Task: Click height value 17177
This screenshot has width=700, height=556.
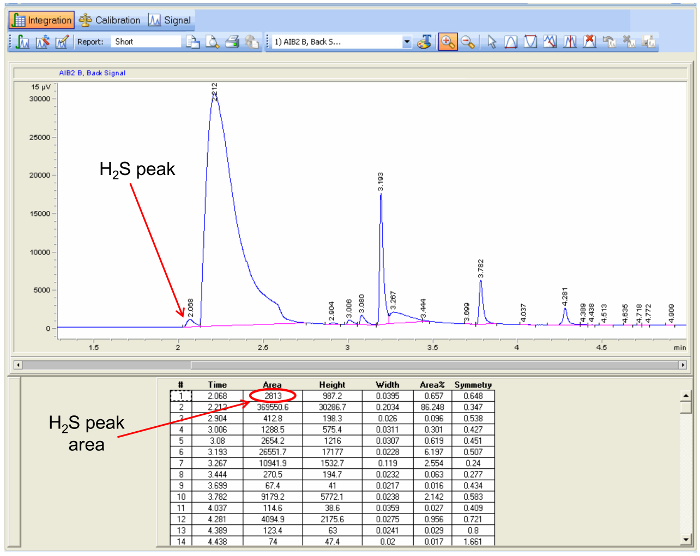Action: point(332,452)
